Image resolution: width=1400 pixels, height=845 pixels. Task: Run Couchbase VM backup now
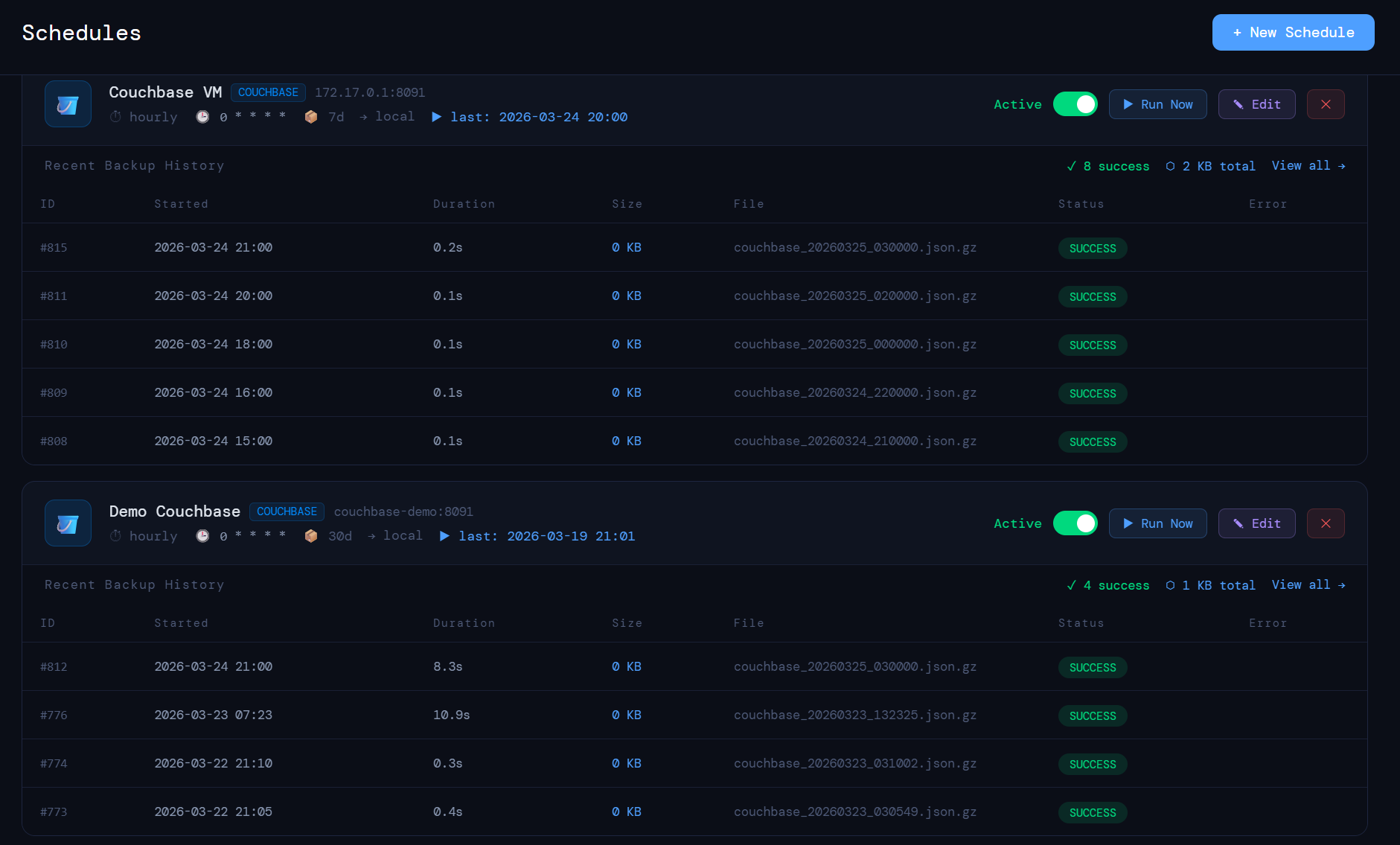click(1157, 104)
